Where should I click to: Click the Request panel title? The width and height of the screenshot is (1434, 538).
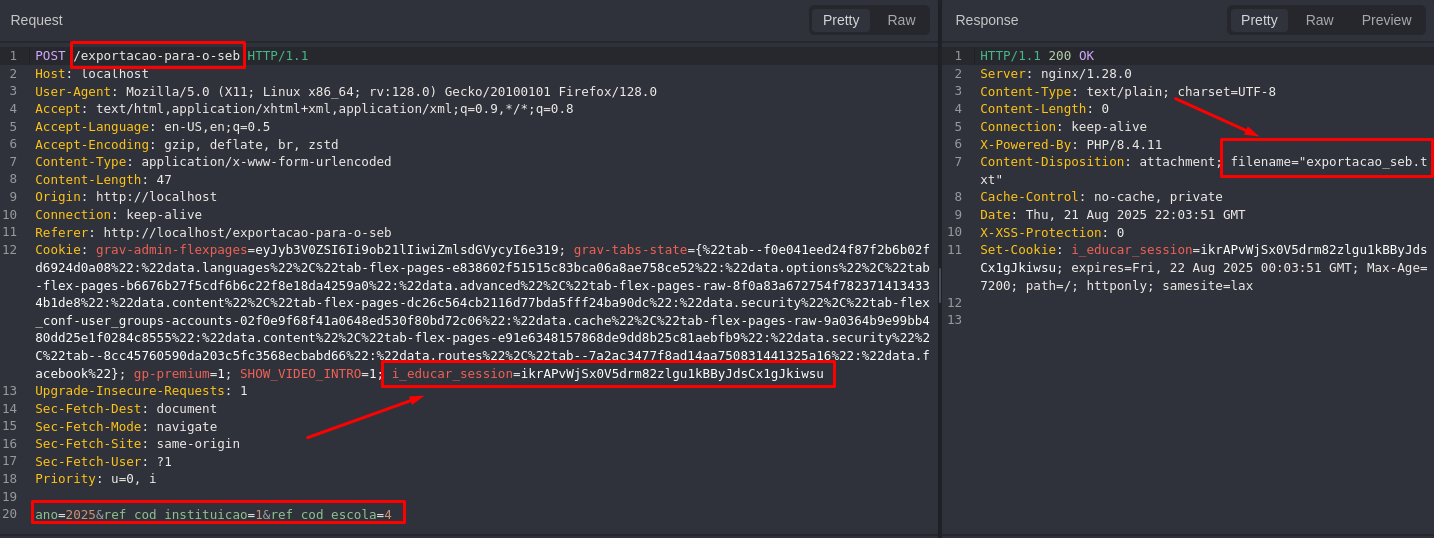click(36, 20)
